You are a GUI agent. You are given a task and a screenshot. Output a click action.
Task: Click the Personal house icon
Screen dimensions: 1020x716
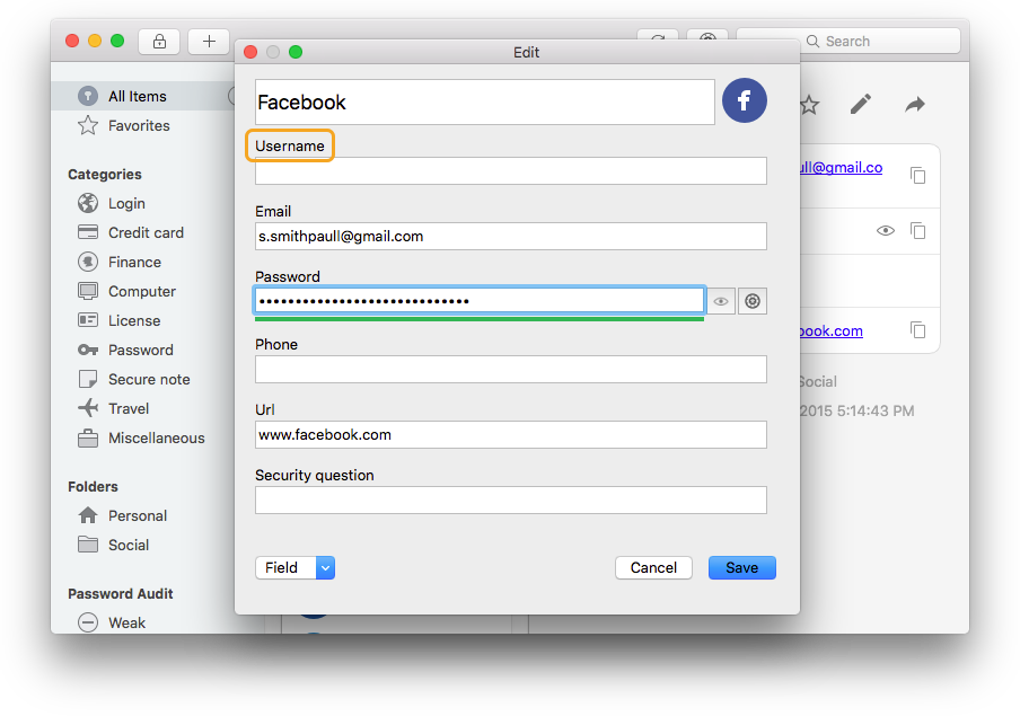88,515
